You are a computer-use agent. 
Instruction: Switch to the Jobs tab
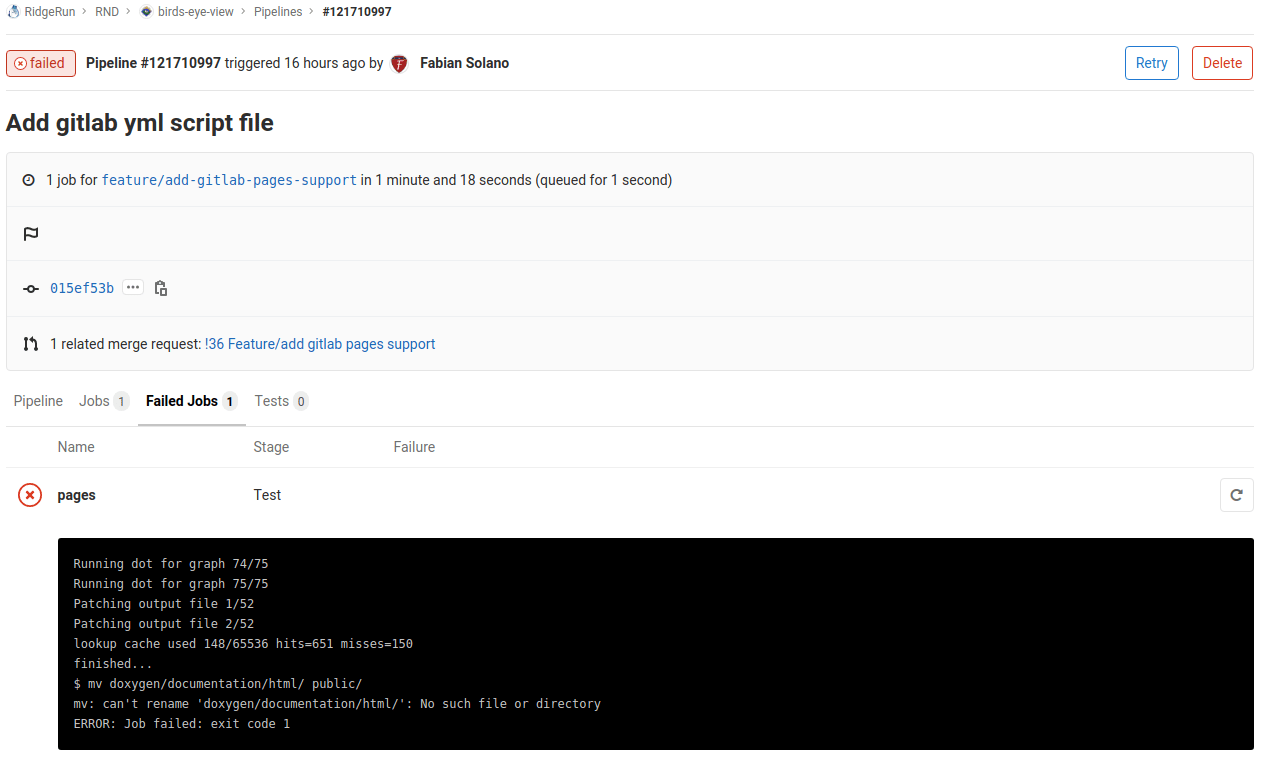96,401
